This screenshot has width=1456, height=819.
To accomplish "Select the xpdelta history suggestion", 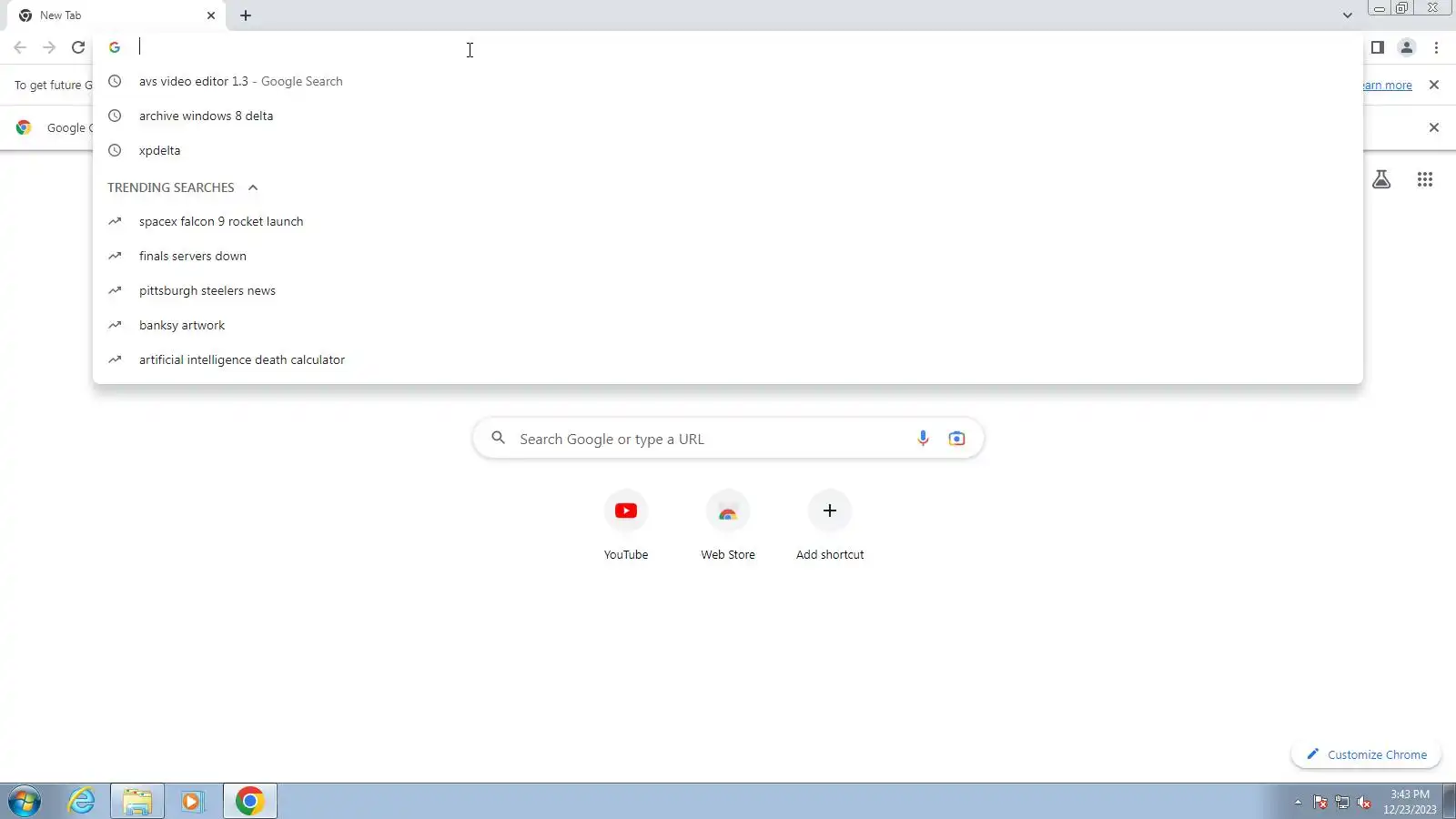I will 728,150.
